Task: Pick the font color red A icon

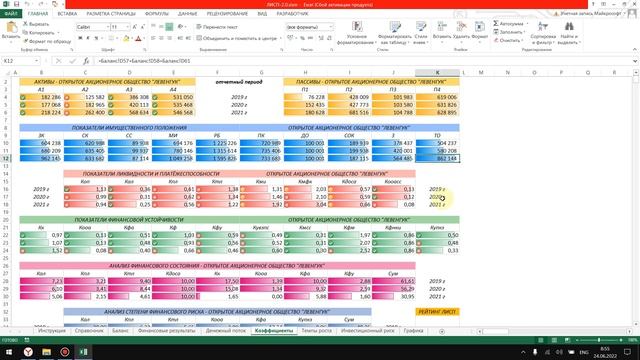Action: [x=138, y=38]
